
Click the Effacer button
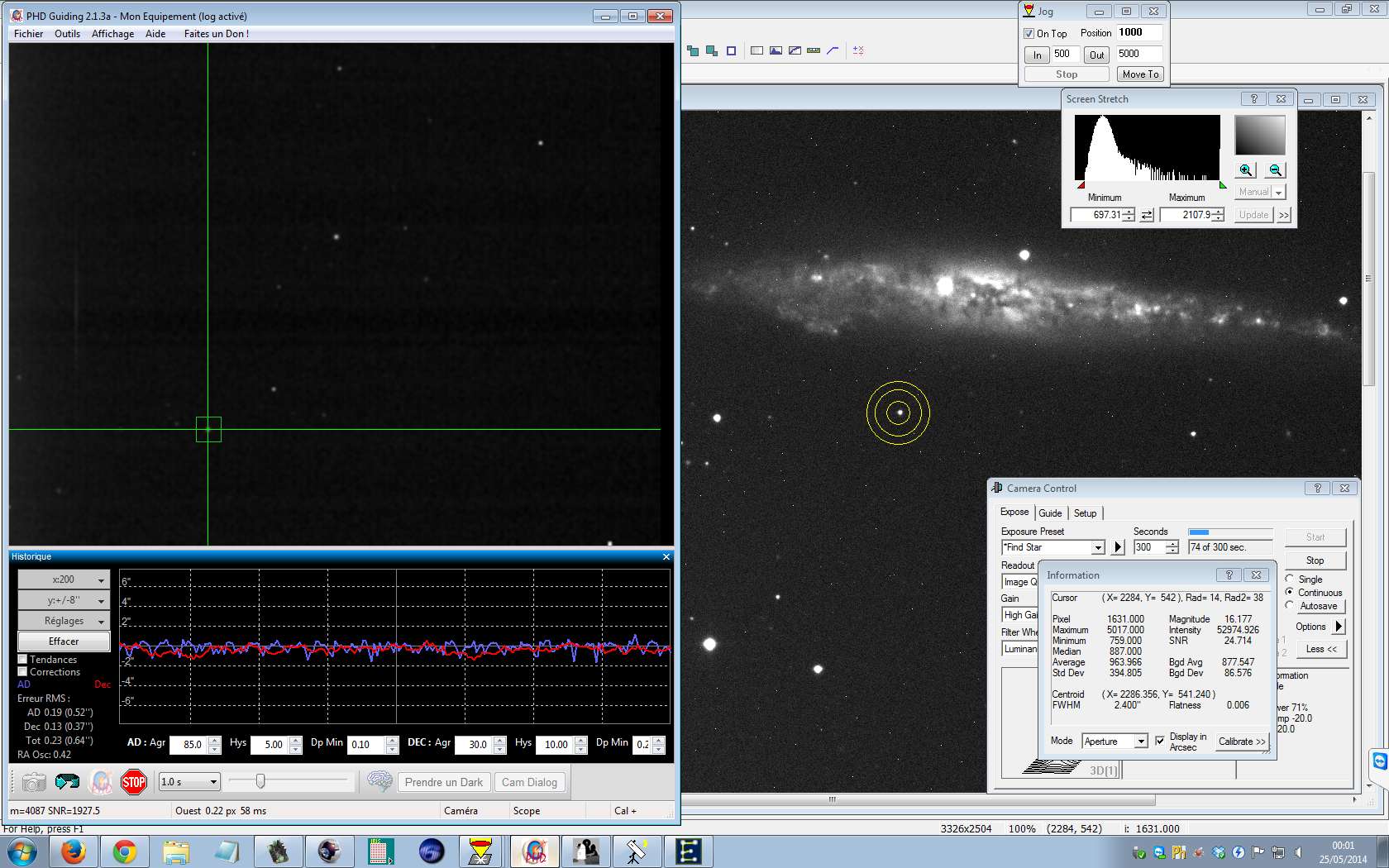coord(64,641)
